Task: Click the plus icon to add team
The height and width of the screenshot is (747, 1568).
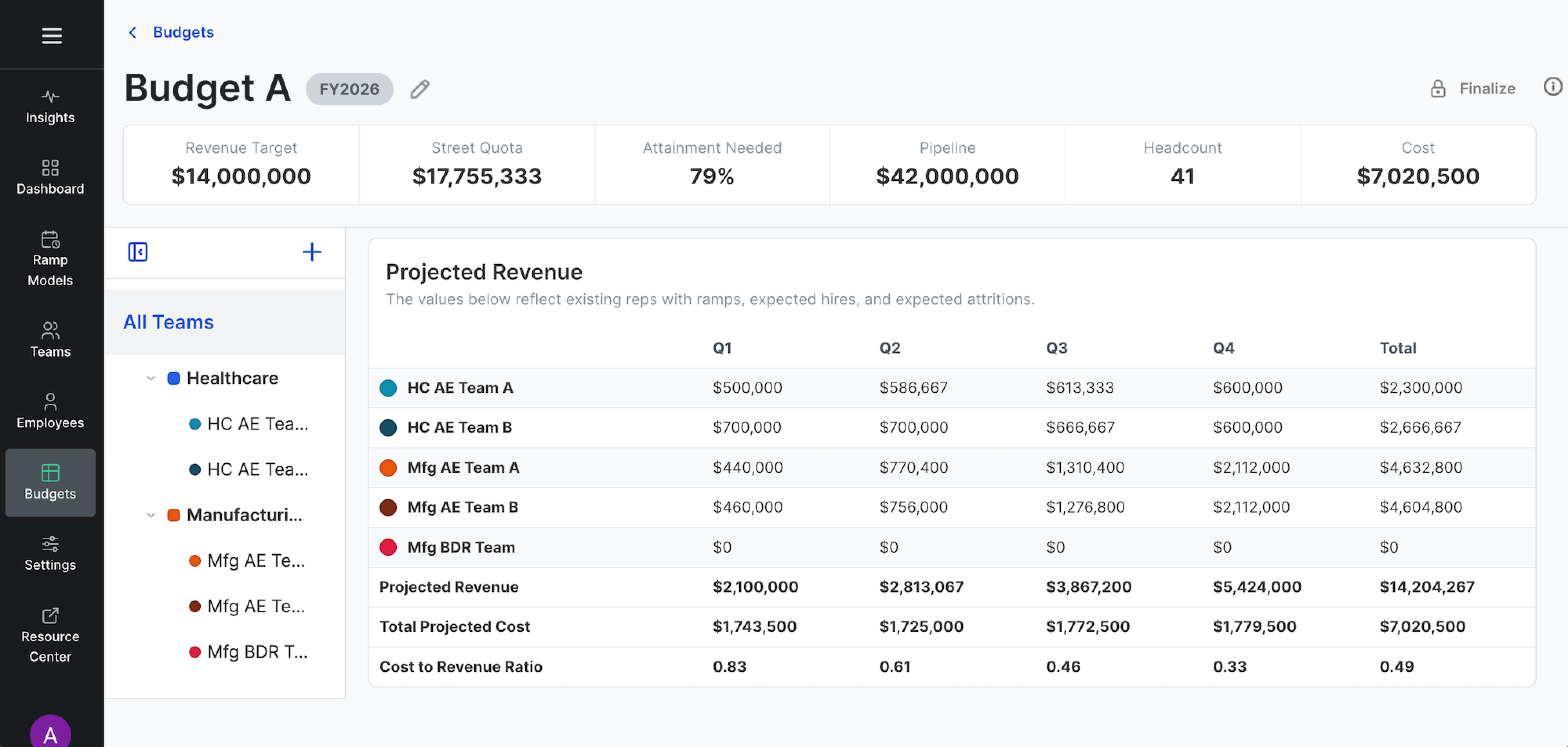Action: [312, 252]
